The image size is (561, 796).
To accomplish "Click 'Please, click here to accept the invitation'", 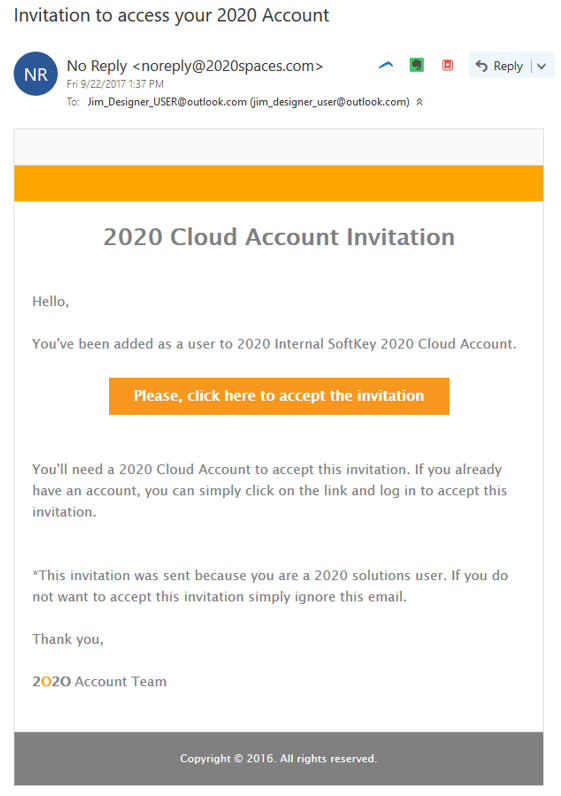I will point(279,396).
